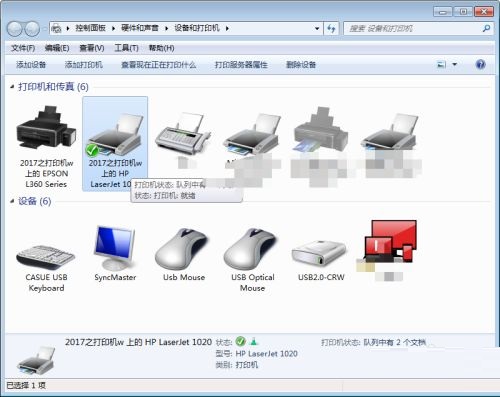Click the Forward navigation arrow
The image size is (500, 397).
33,29
